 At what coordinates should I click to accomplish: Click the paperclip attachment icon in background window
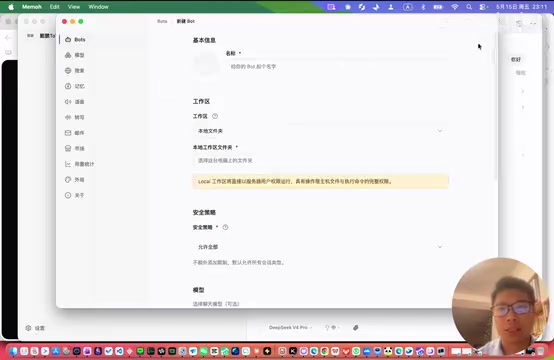pos(355,327)
